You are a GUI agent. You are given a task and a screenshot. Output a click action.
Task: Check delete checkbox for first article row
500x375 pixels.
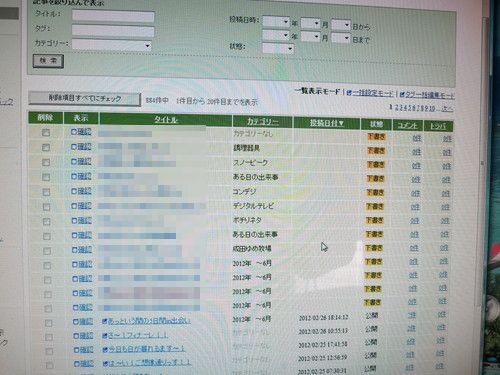pyautogui.click(x=46, y=133)
